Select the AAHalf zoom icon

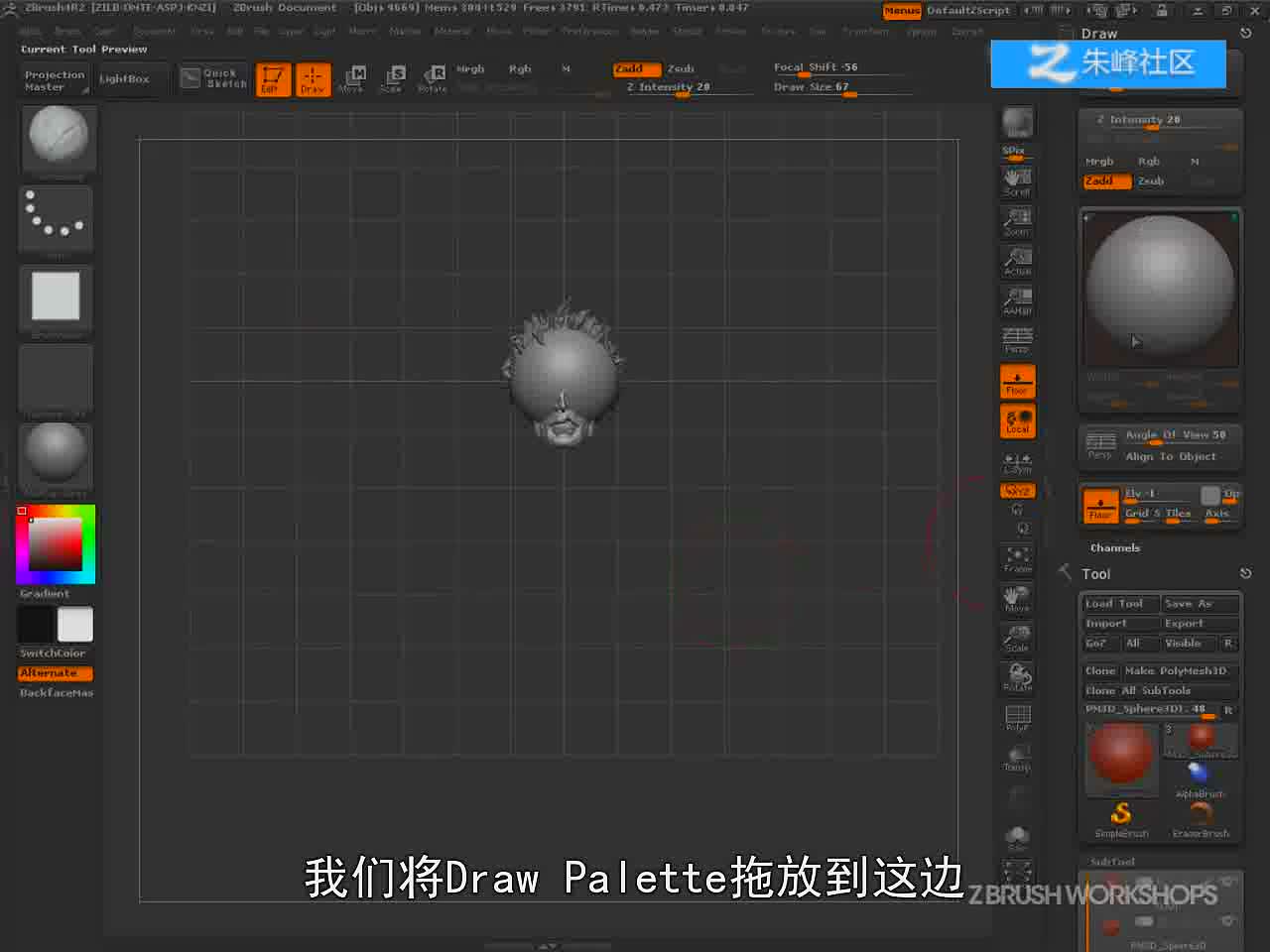click(1017, 300)
